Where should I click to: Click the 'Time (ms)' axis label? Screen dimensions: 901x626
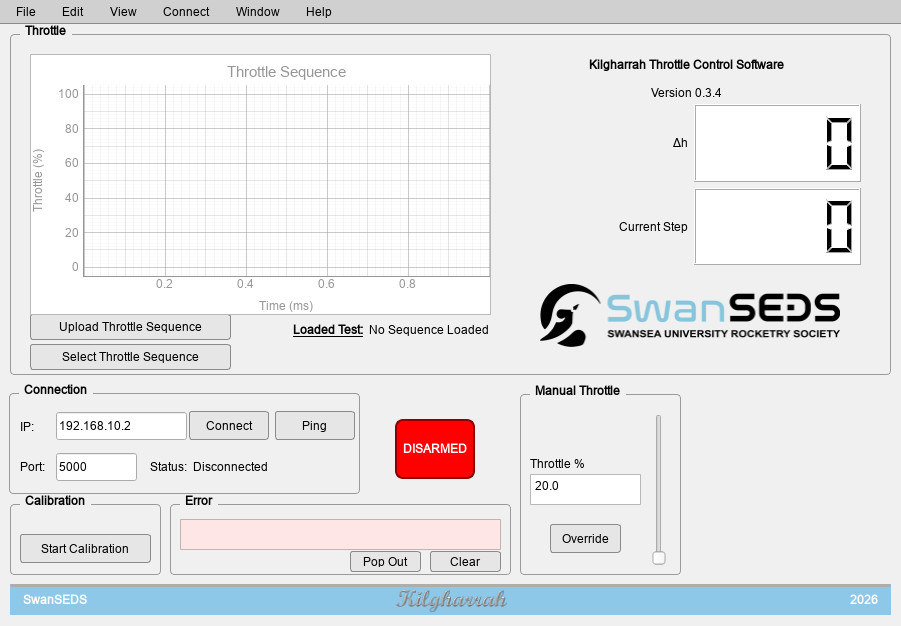(286, 306)
